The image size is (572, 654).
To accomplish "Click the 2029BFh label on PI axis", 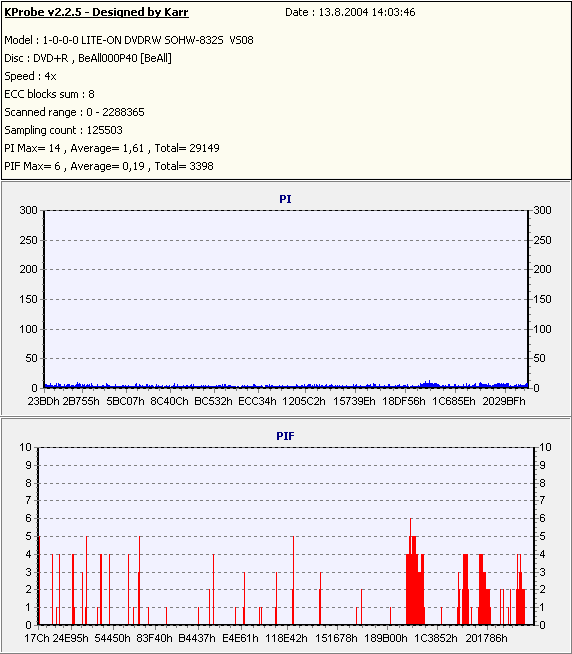I will (504, 401).
